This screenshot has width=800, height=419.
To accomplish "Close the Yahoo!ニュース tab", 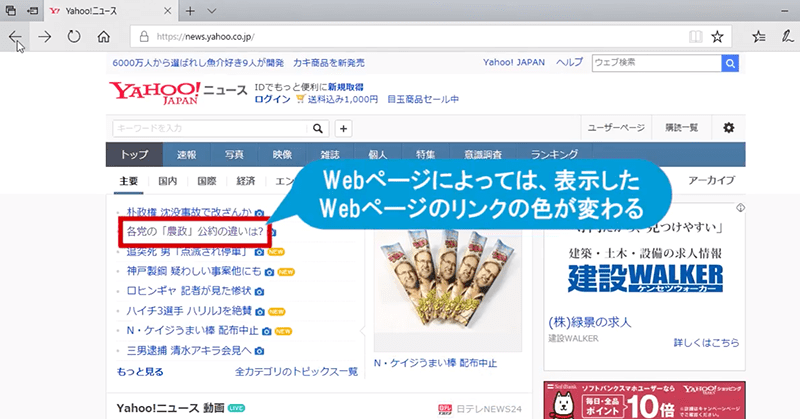I will pos(167,11).
